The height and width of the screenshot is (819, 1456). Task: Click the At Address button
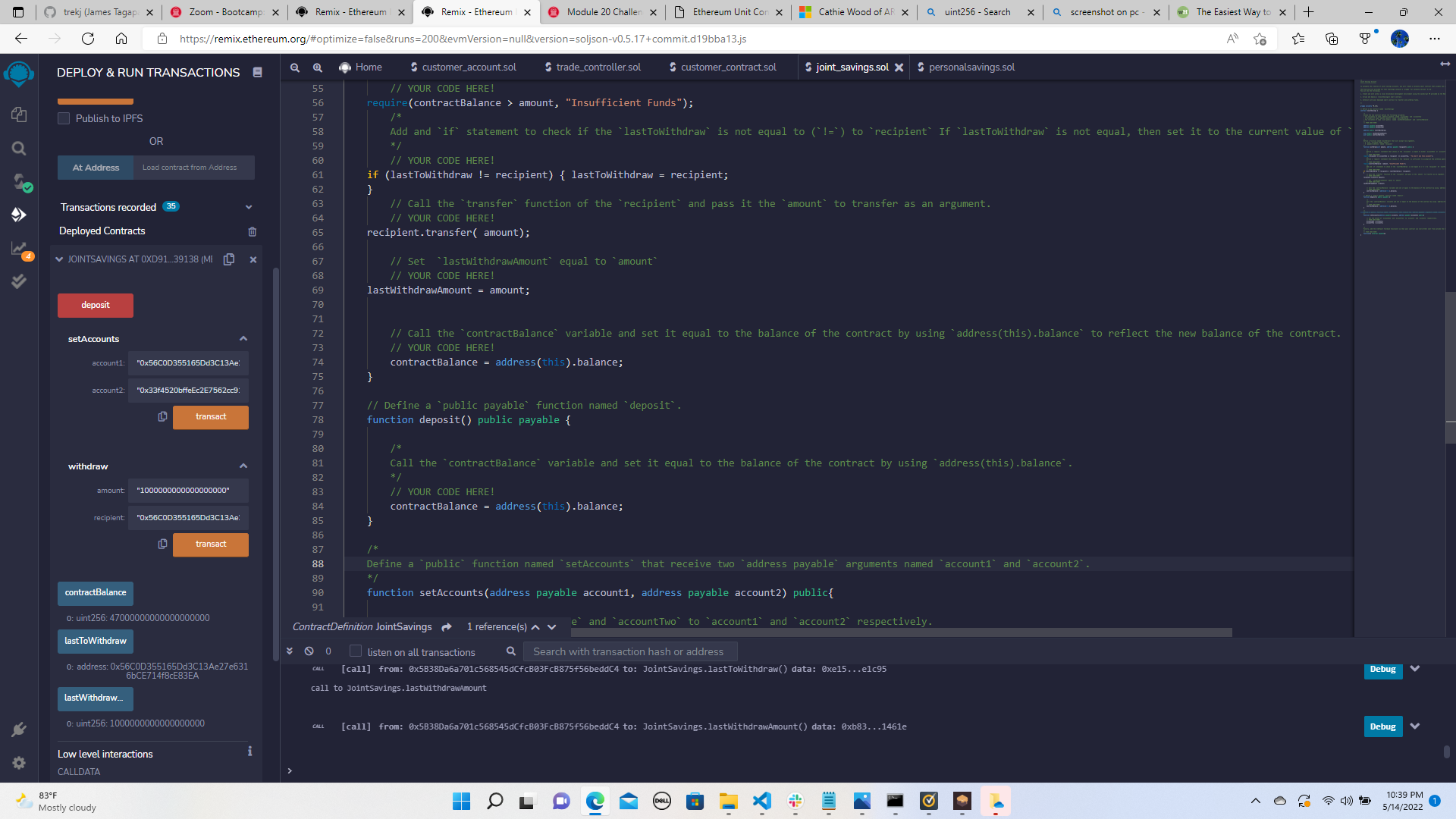[x=96, y=168]
